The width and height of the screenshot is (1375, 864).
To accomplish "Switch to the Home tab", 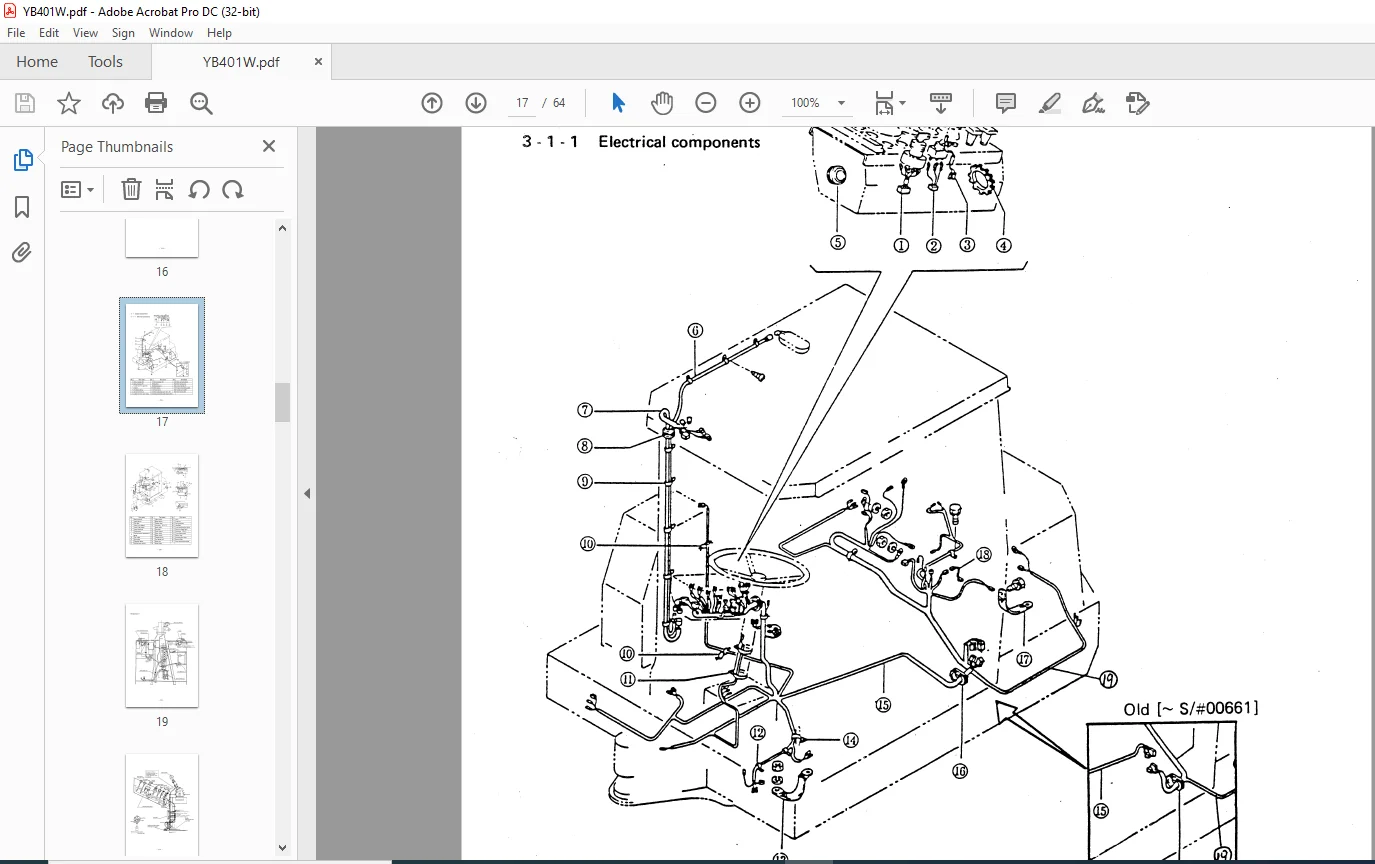I will pyautogui.click(x=37, y=62).
